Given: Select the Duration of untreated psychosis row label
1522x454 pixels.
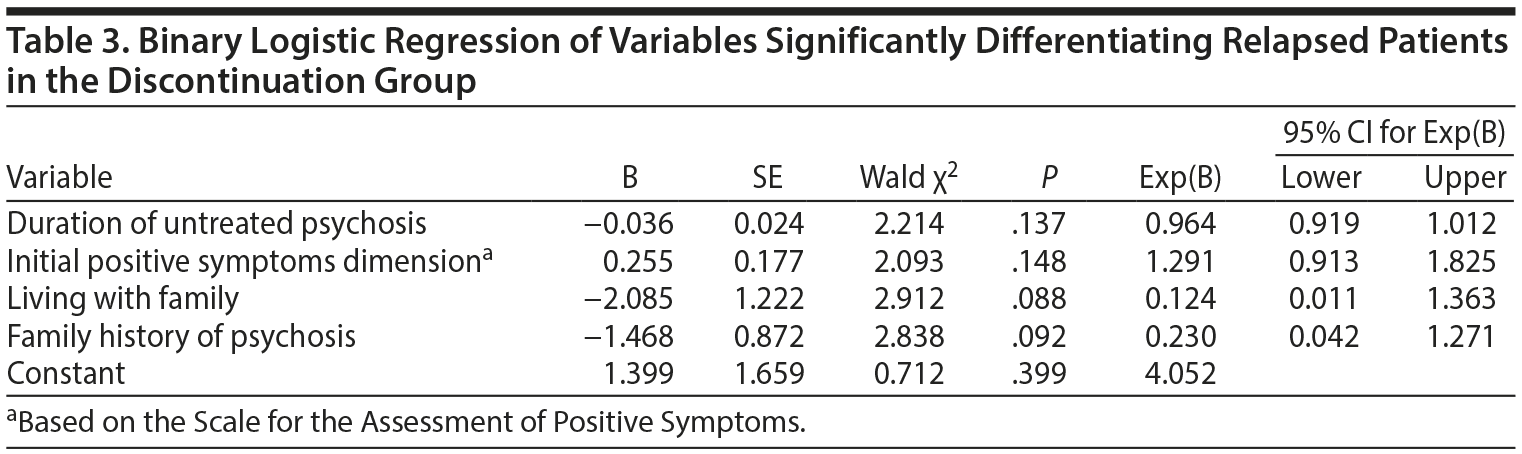Looking at the screenshot, I should point(217,222).
